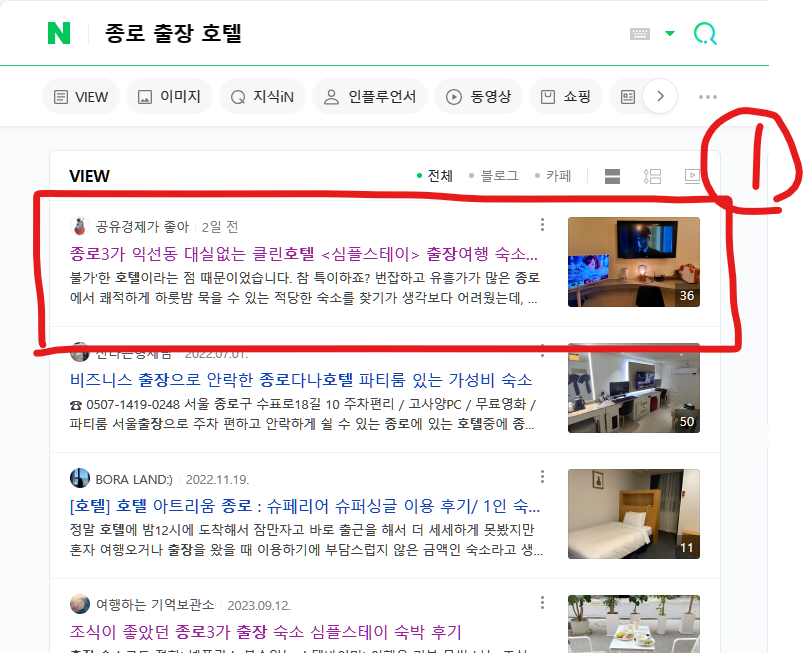The width and height of the screenshot is (805, 653).
Task: Click the green Naver N logo
Action: tap(59, 33)
